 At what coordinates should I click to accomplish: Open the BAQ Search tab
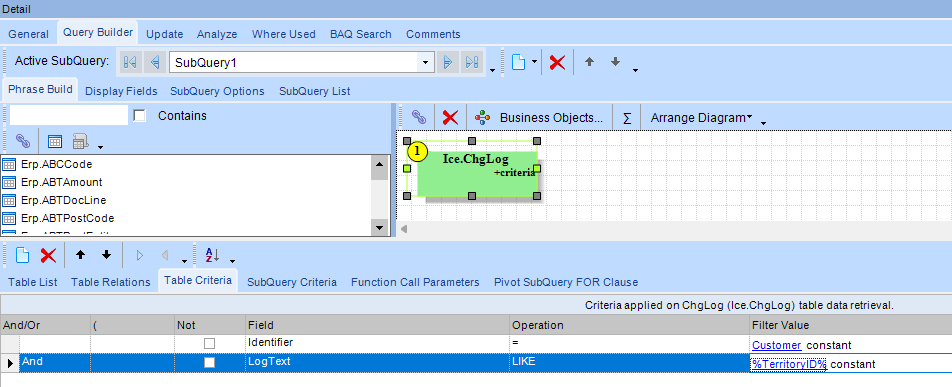click(x=361, y=34)
